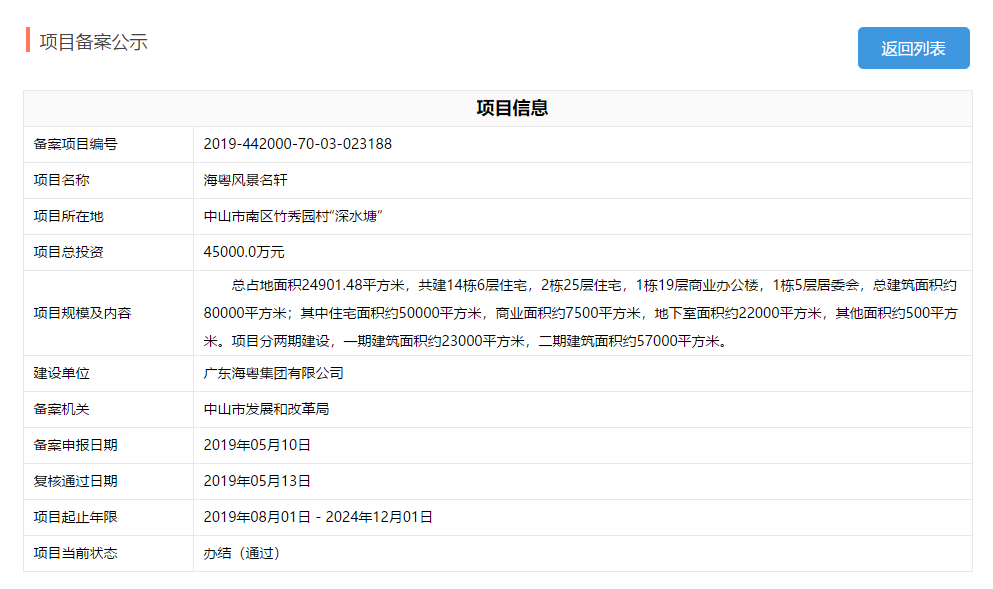The height and width of the screenshot is (589, 993).
Task: Click the 建设单位 label cell
Action: (x=108, y=374)
